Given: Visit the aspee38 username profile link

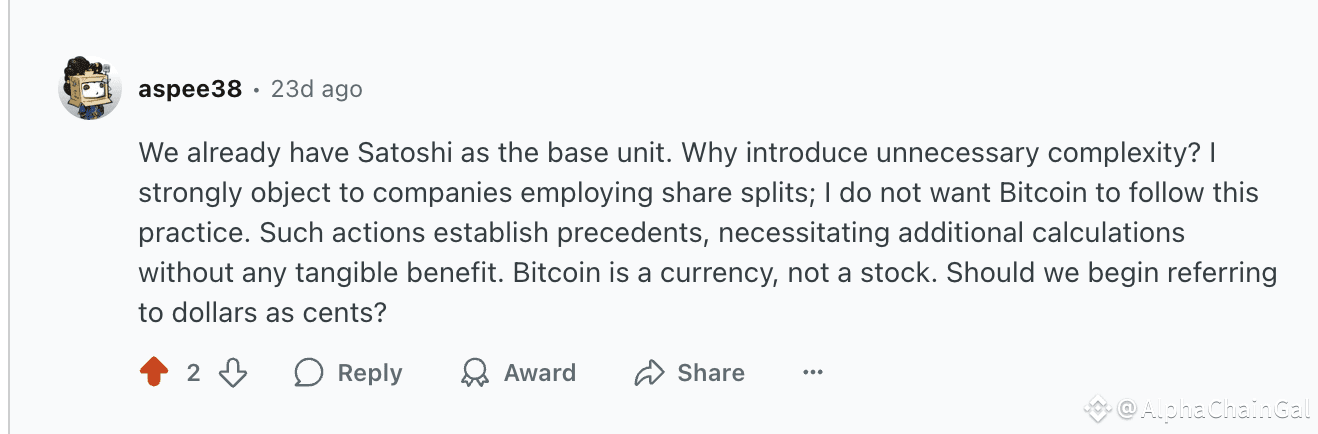Looking at the screenshot, I should point(190,89).
